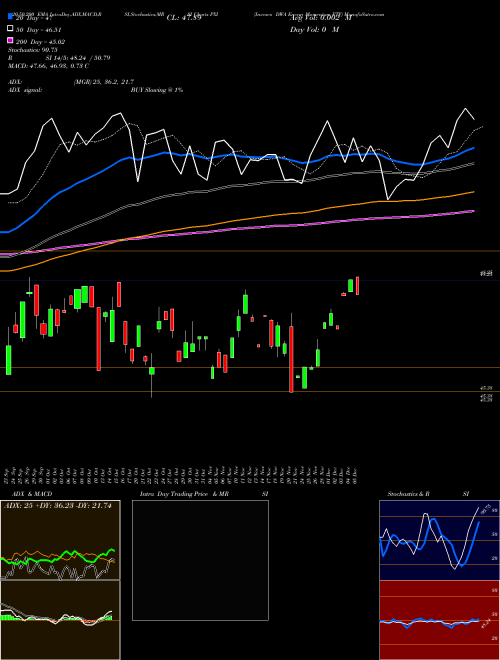Click the 'Day Vol: 0 M' label
The height and width of the screenshot is (660, 500).
pos(314,29)
